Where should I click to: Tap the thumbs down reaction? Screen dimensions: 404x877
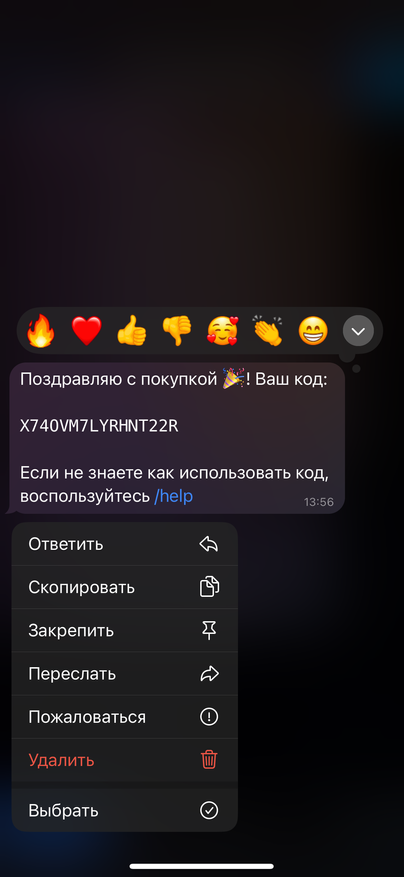(x=176, y=331)
